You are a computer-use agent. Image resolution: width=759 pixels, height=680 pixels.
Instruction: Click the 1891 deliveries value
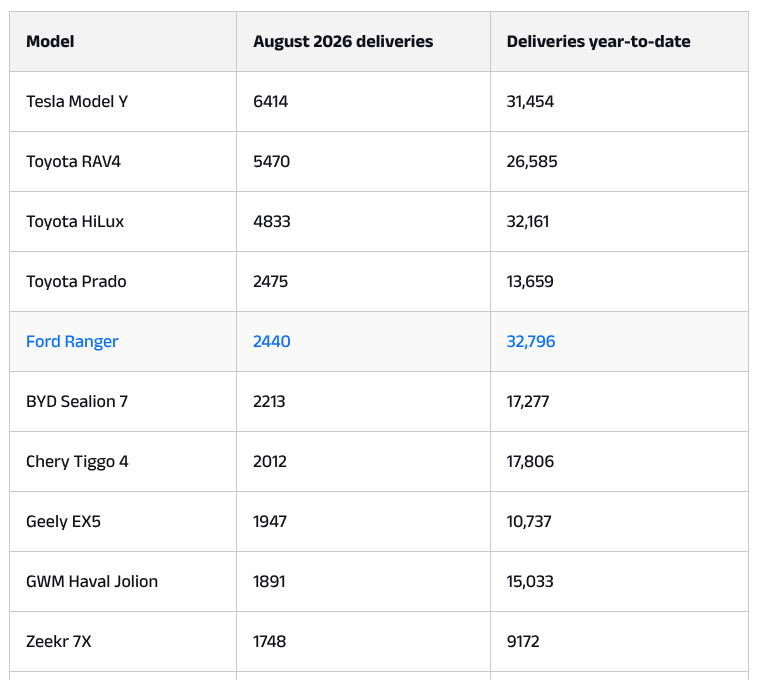[x=269, y=582]
